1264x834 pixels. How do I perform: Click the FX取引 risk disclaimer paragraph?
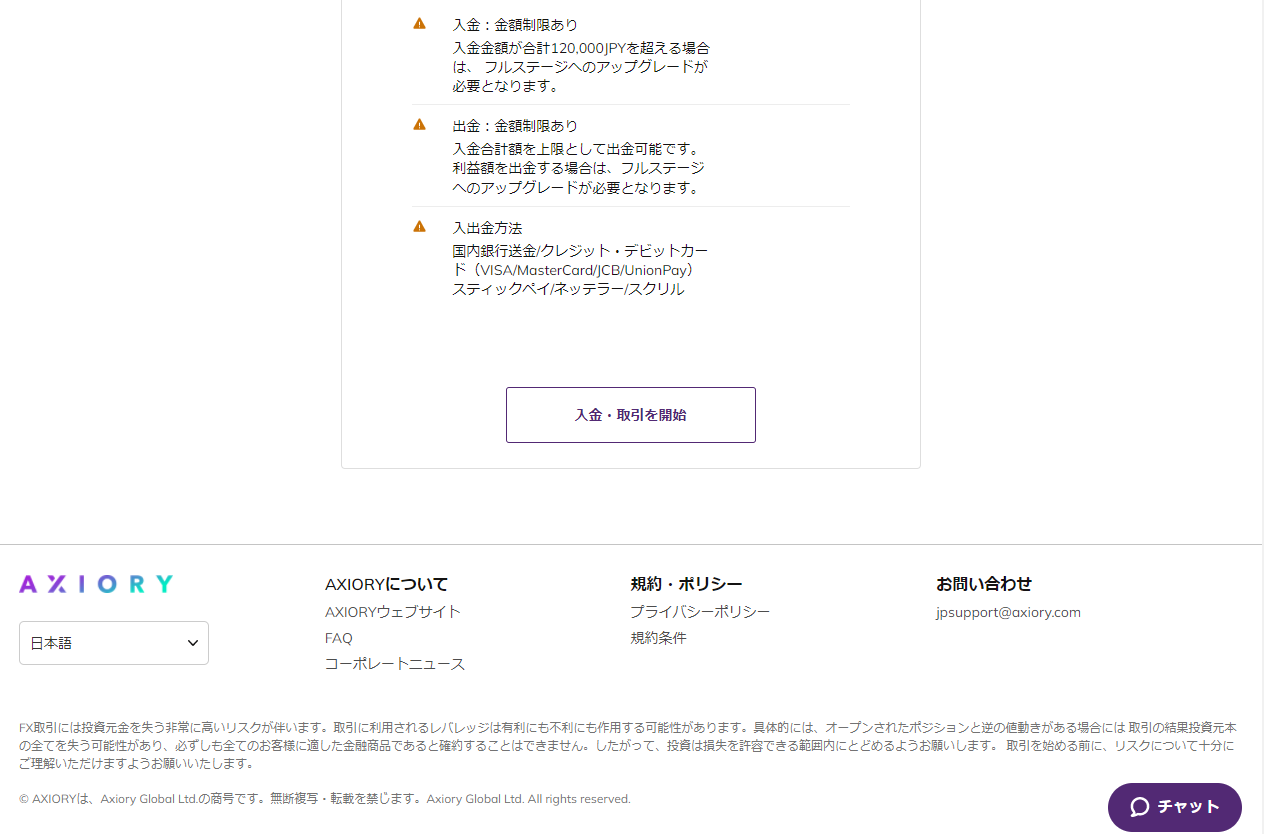pos(628,745)
